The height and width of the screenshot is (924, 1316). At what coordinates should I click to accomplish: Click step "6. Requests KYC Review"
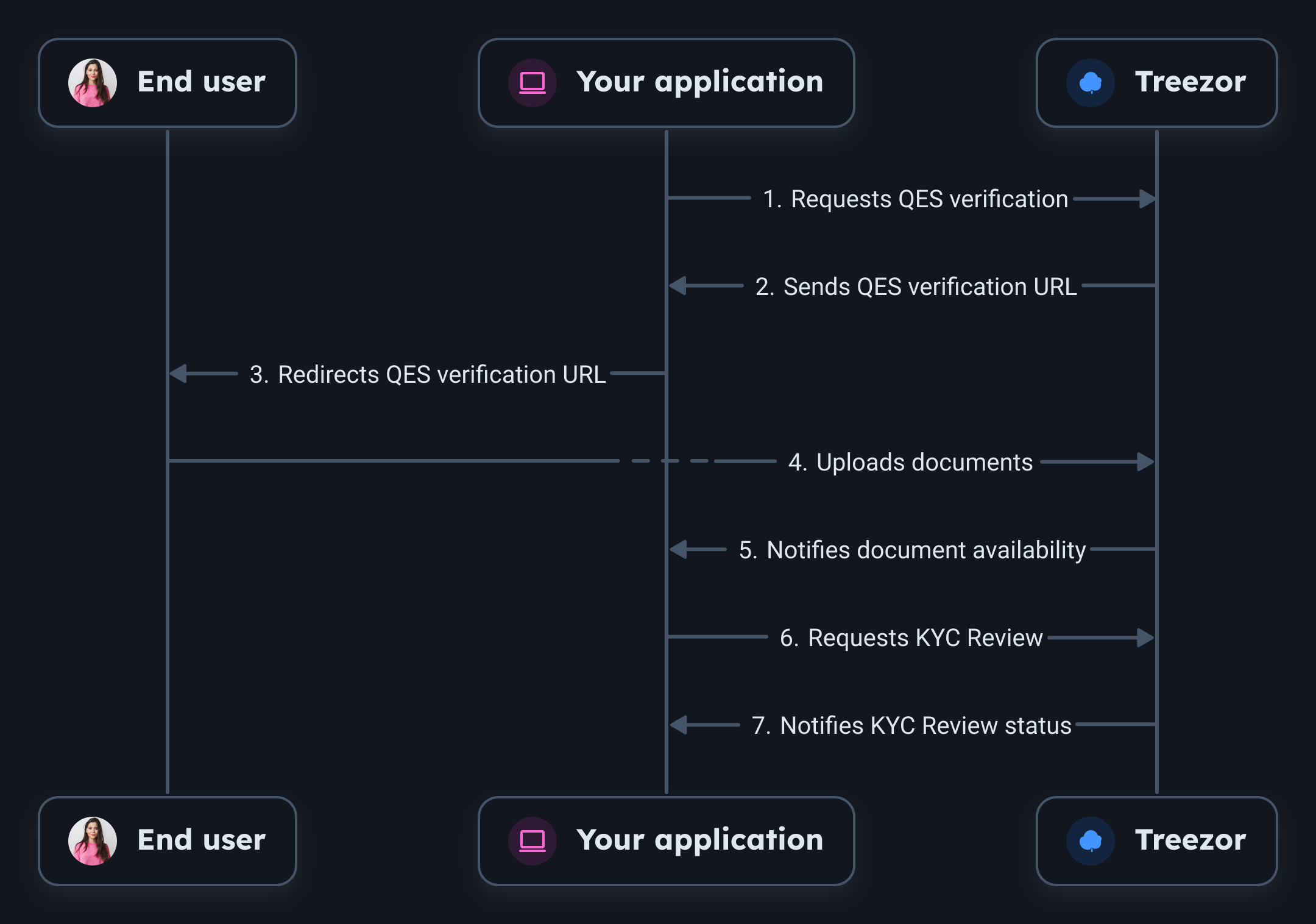pyautogui.click(x=911, y=638)
